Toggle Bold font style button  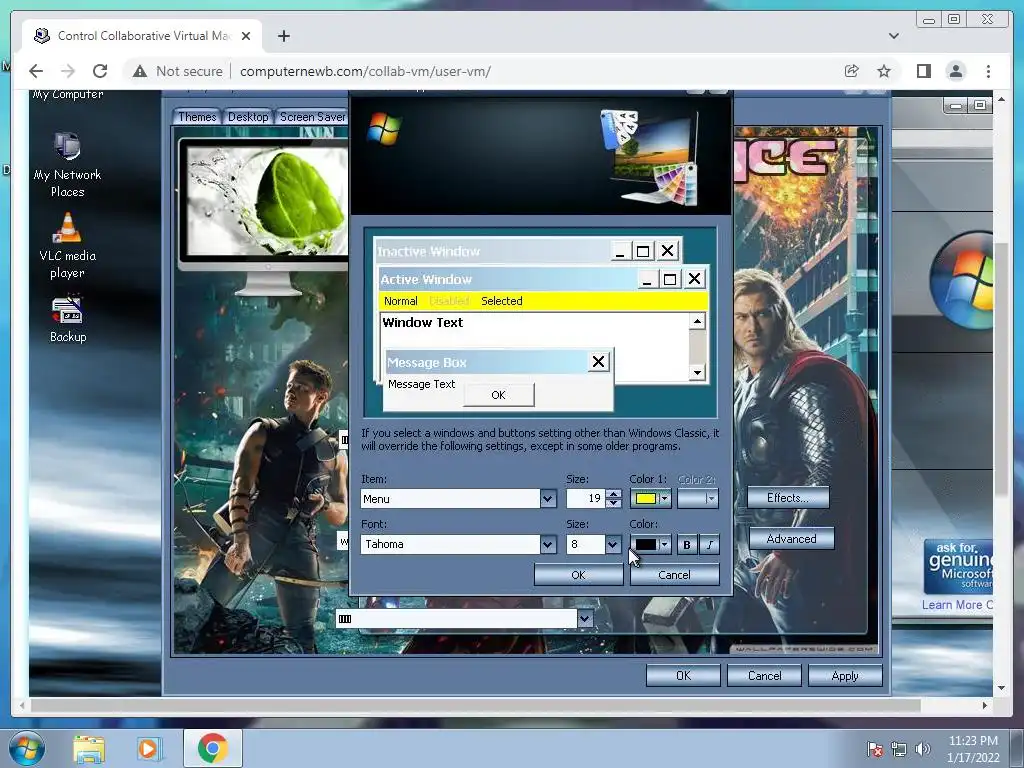click(686, 545)
